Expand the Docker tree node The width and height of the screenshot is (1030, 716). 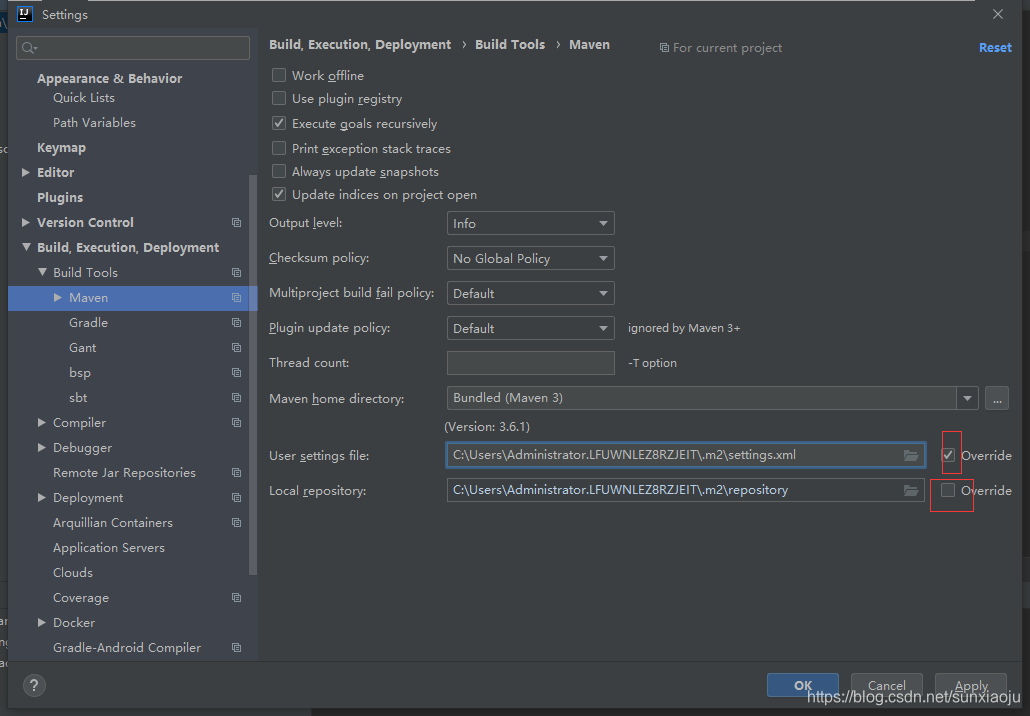(42, 622)
